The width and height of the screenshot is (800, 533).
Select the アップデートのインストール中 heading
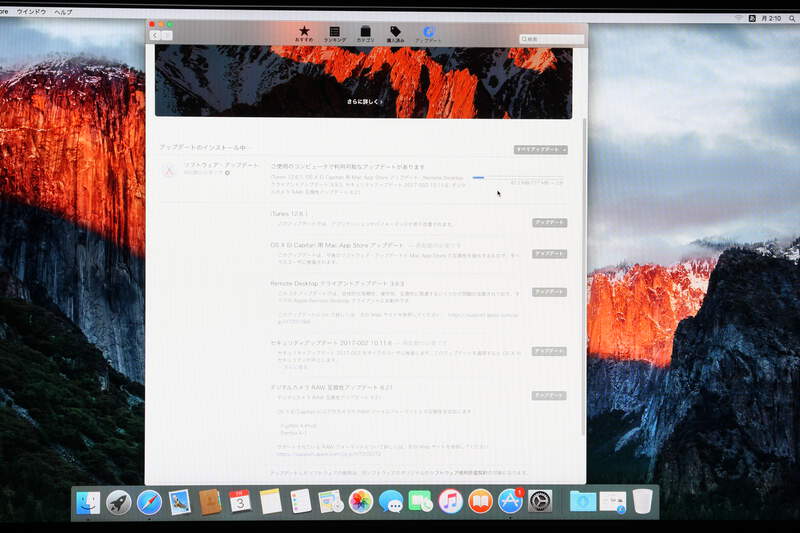[x=203, y=147]
